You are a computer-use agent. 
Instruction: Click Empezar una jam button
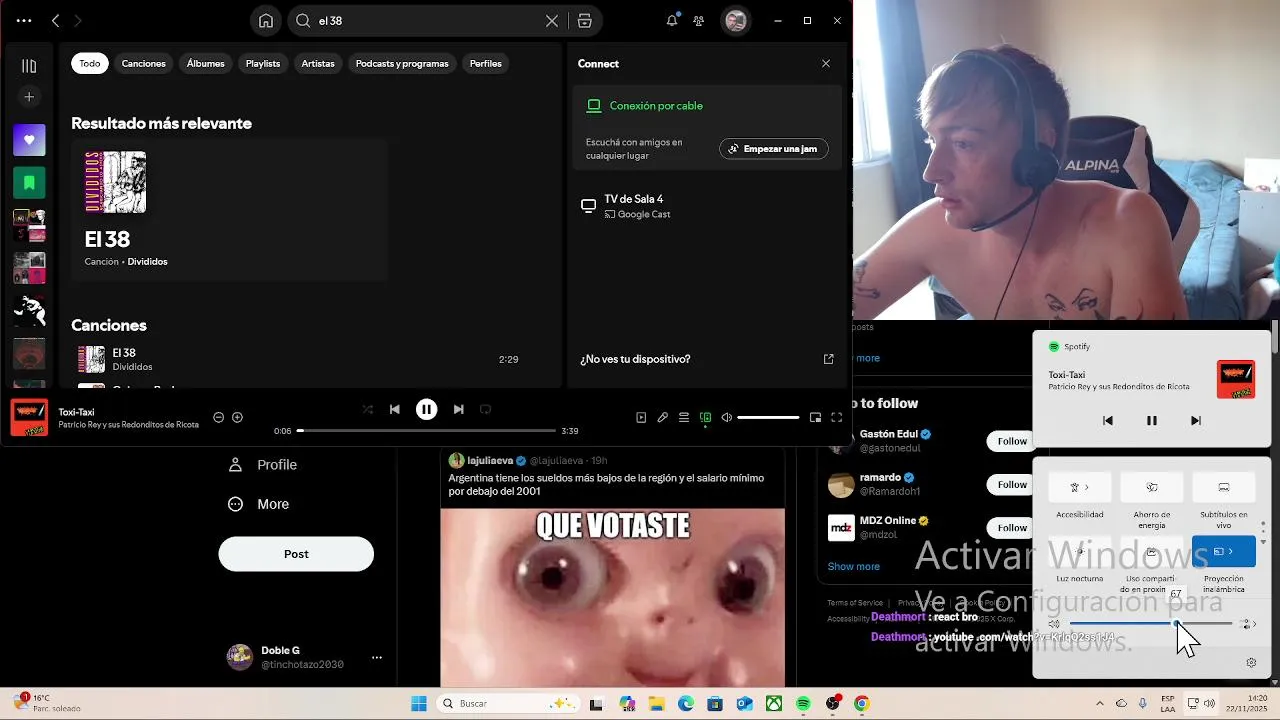click(774, 149)
